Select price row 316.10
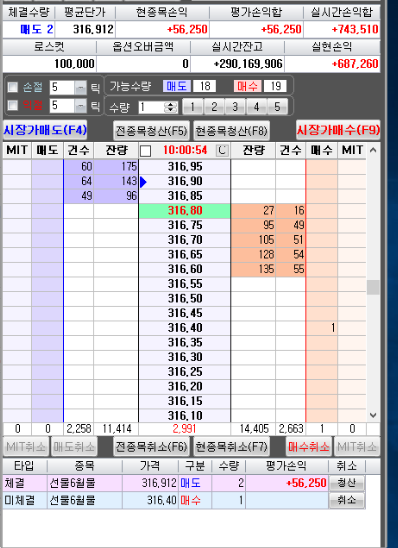 [184, 416]
